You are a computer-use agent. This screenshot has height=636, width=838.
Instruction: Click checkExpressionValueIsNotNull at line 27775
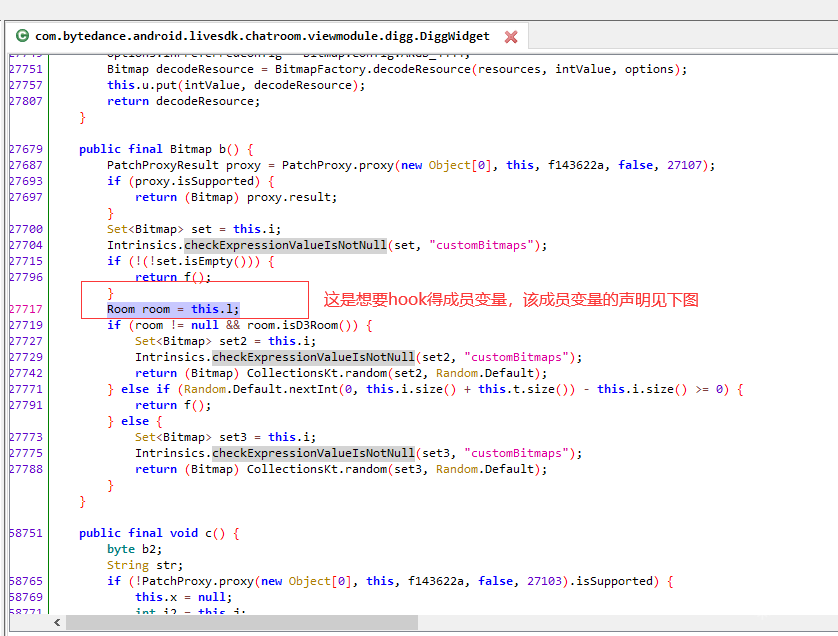(x=313, y=454)
